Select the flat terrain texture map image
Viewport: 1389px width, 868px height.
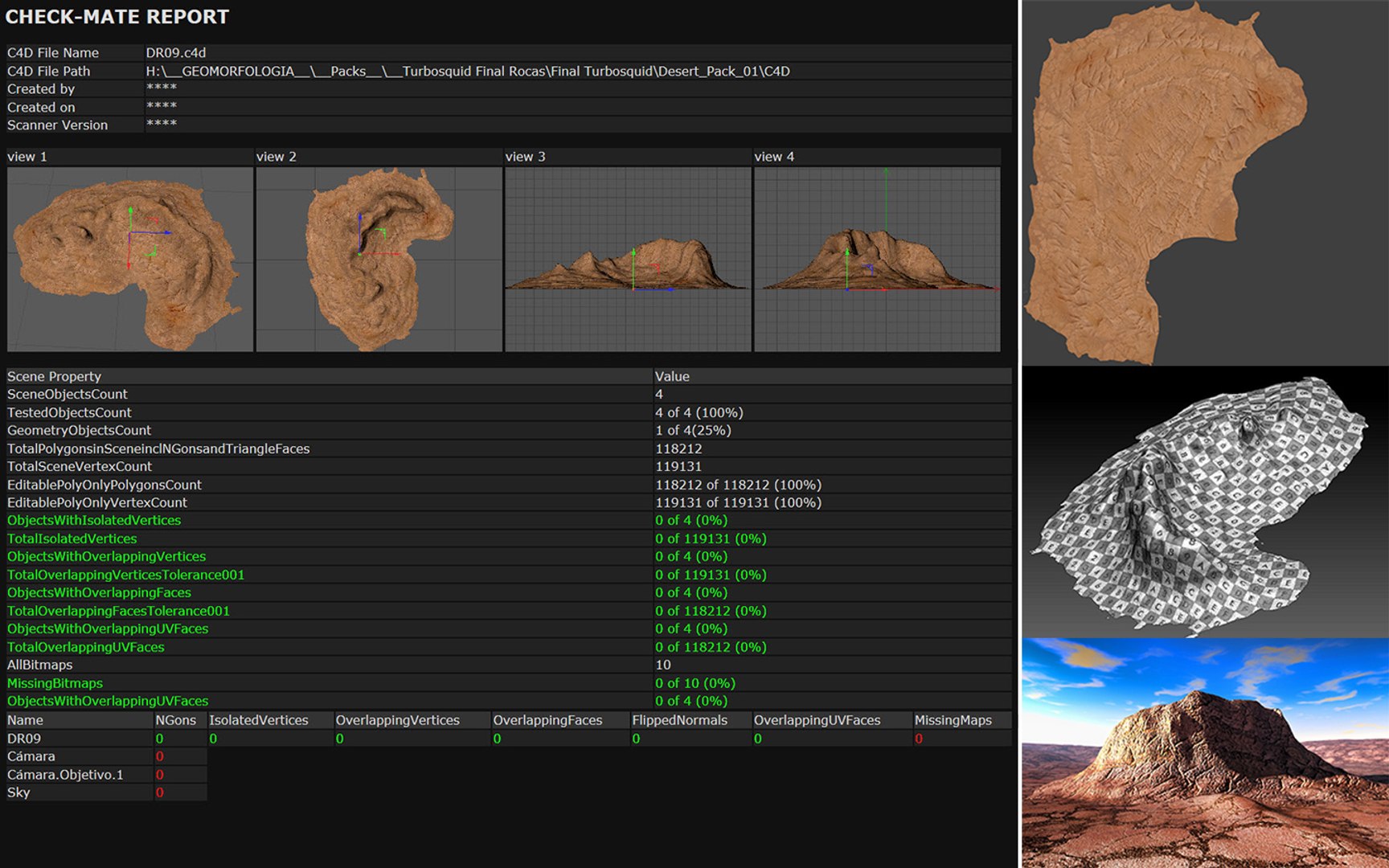pyautogui.click(x=1205, y=182)
